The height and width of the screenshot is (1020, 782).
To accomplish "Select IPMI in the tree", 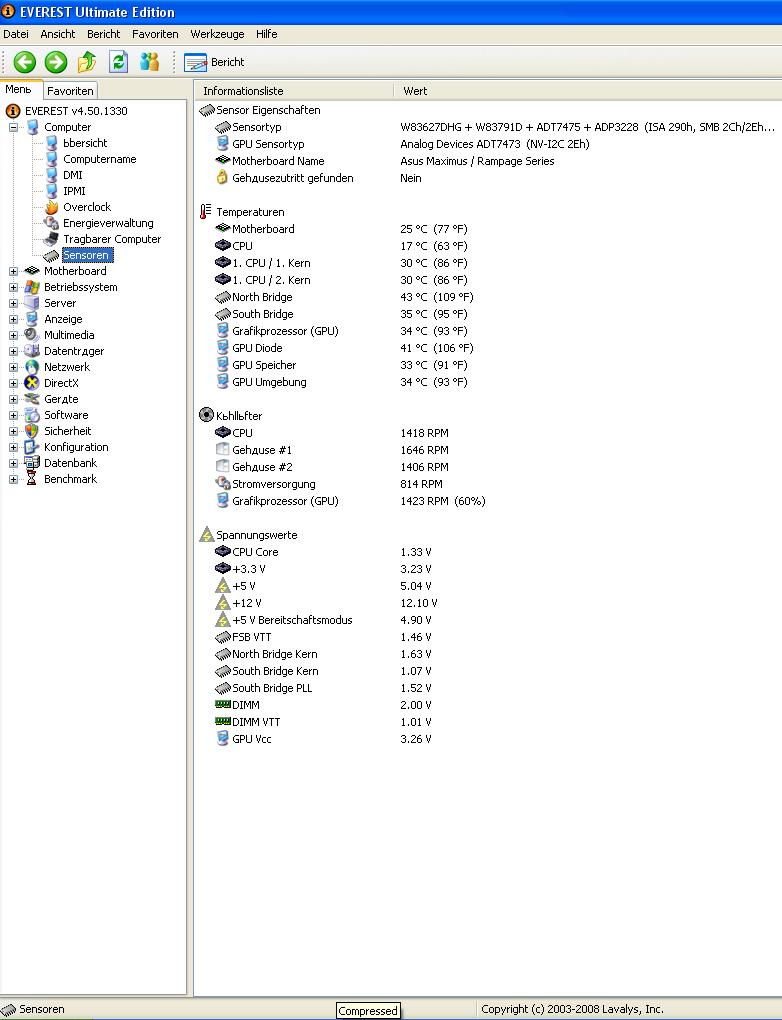I will [74, 191].
